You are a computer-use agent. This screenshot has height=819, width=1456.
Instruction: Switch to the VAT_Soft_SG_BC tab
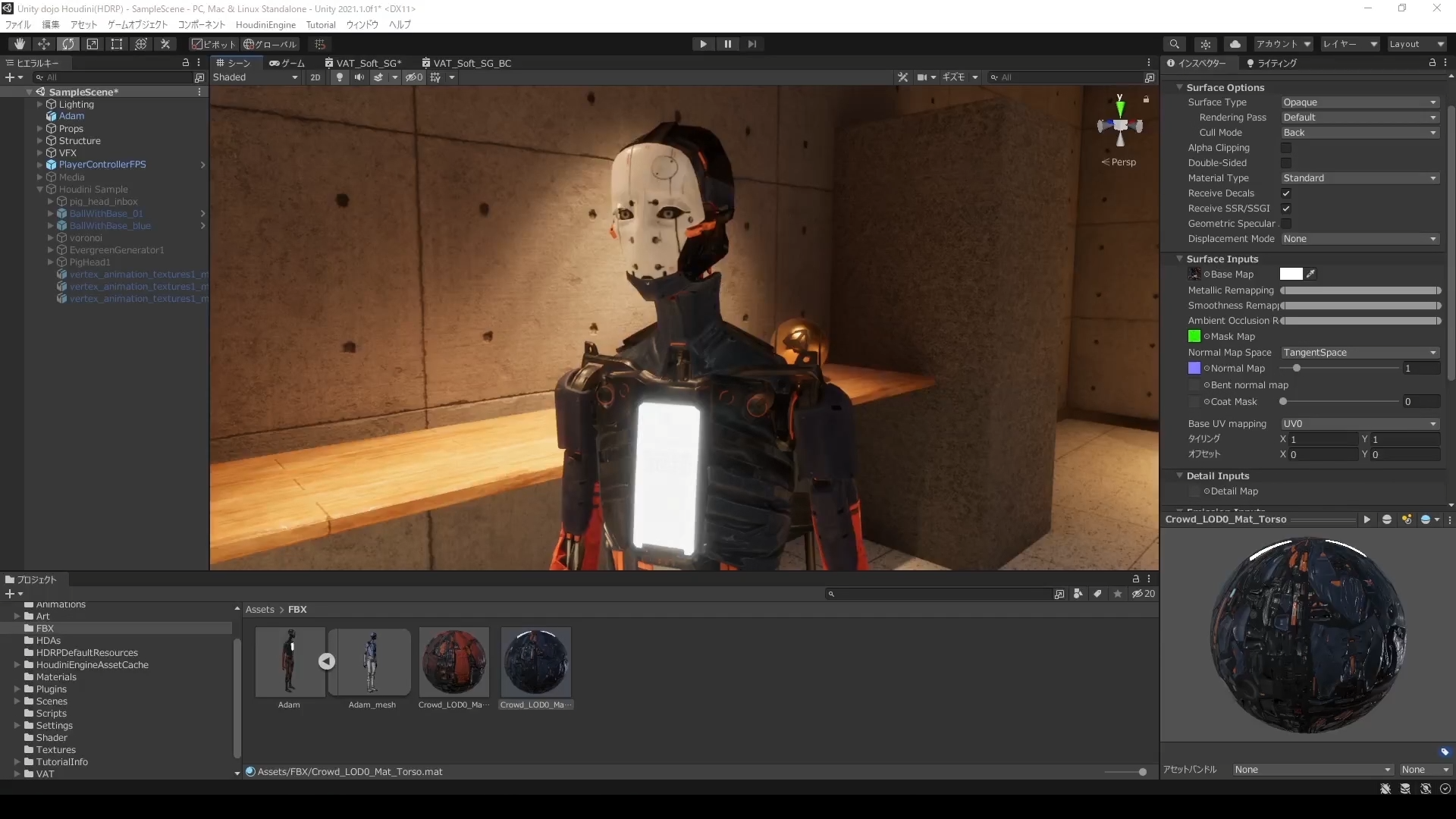tap(472, 63)
